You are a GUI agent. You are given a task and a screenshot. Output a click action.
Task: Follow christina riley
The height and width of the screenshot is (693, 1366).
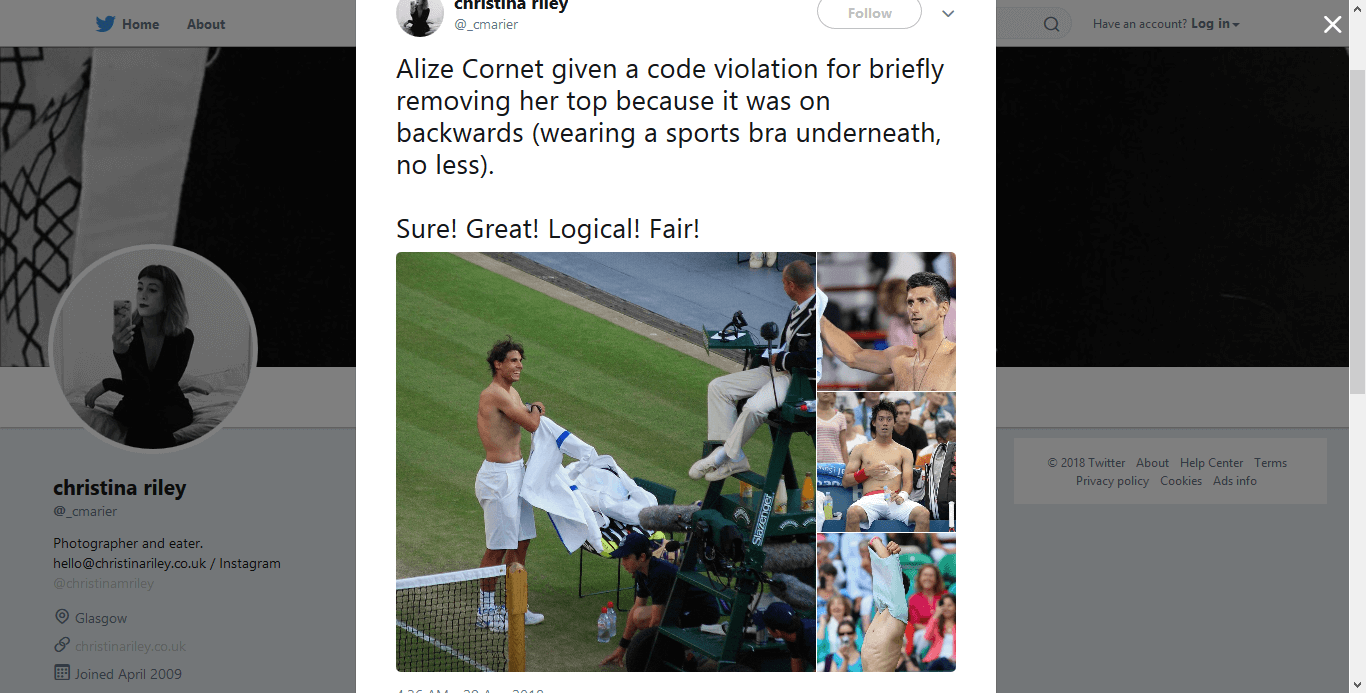point(869,13)
